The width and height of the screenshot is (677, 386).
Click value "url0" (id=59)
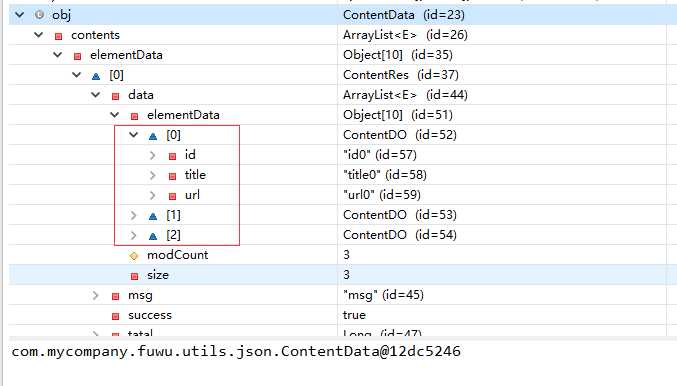point(382,195)
